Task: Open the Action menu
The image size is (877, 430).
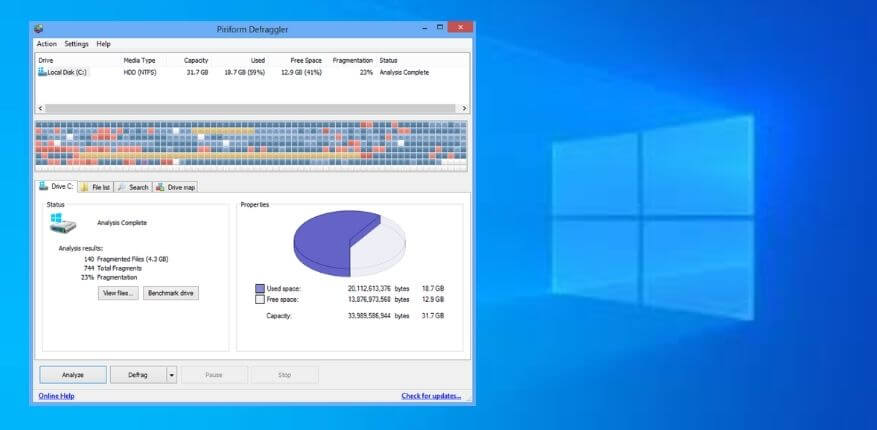Action: 47,44
